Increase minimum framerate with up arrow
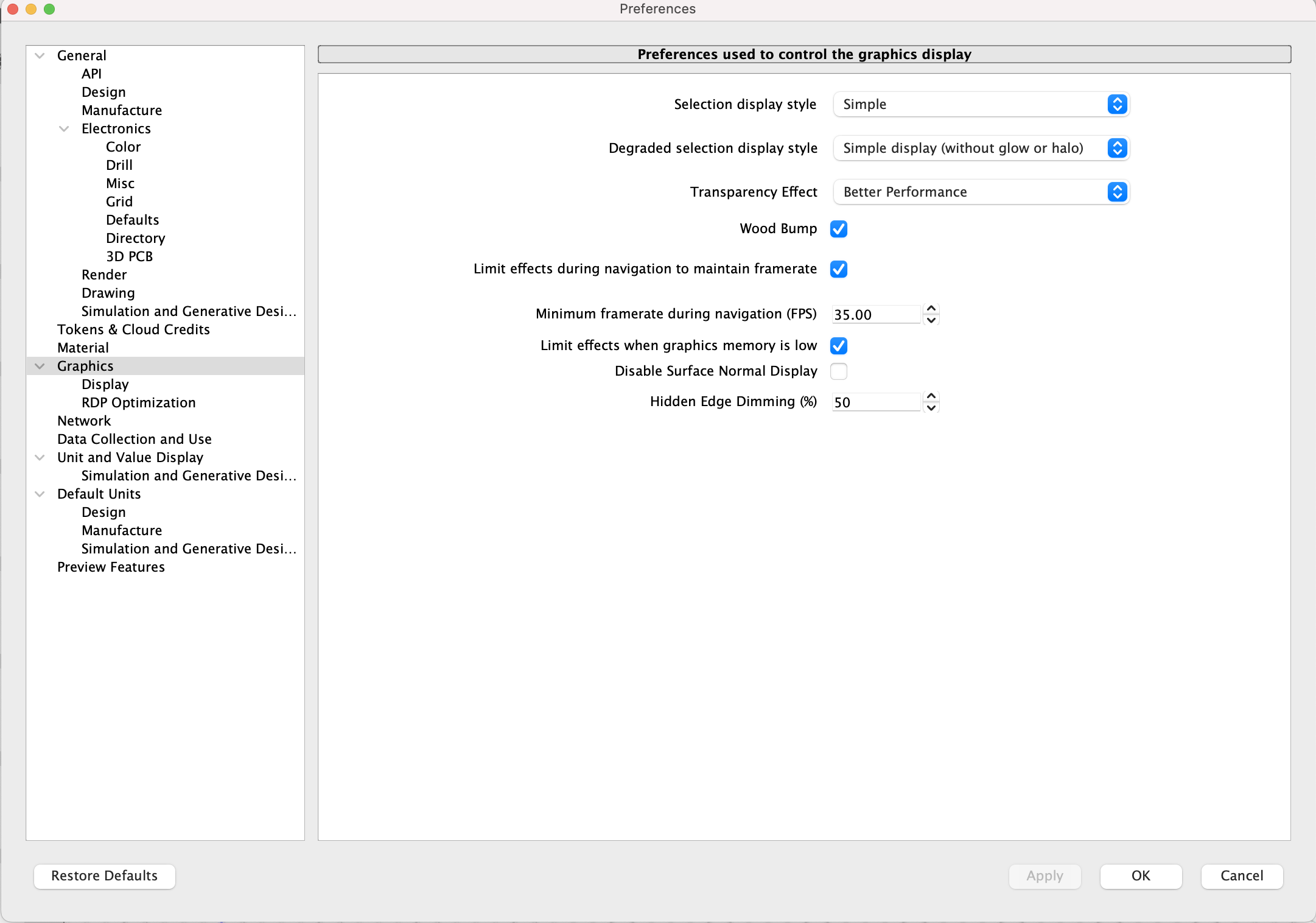The height and width of the screenshot is (923, 1316). (x=931, y=309)
